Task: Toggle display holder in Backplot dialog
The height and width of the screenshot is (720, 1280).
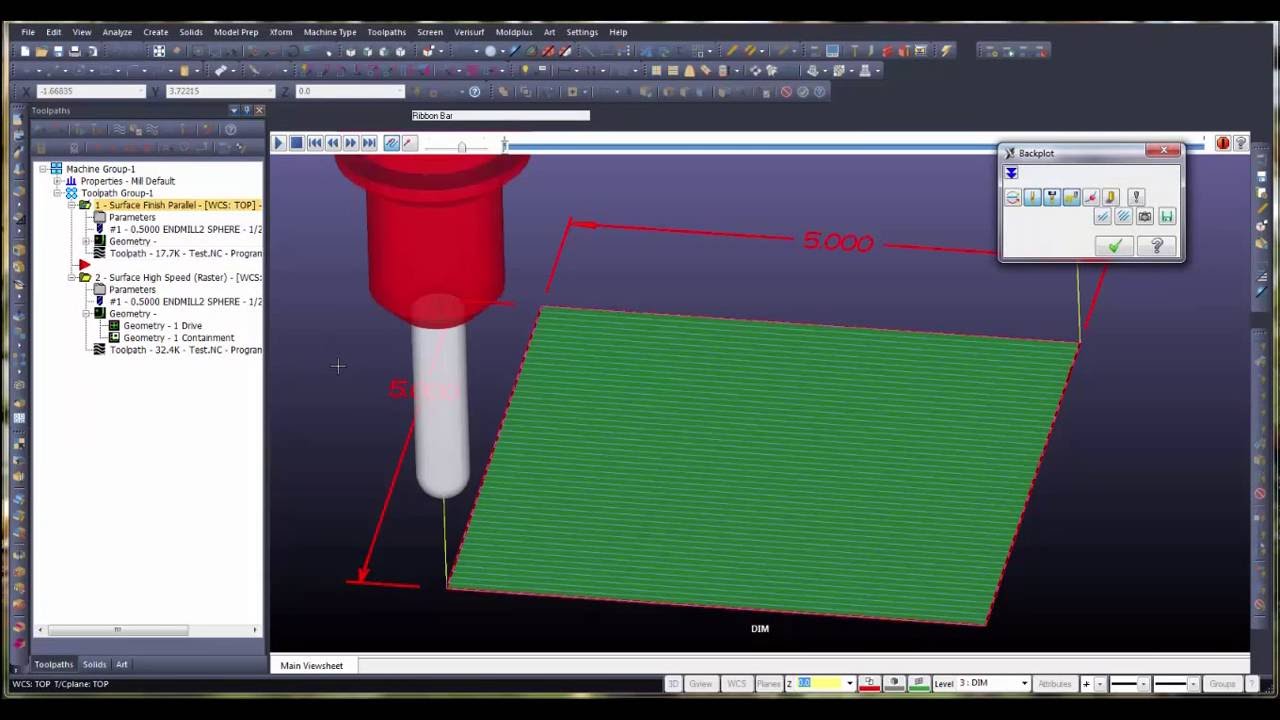Action: (x=1051, y=197)
